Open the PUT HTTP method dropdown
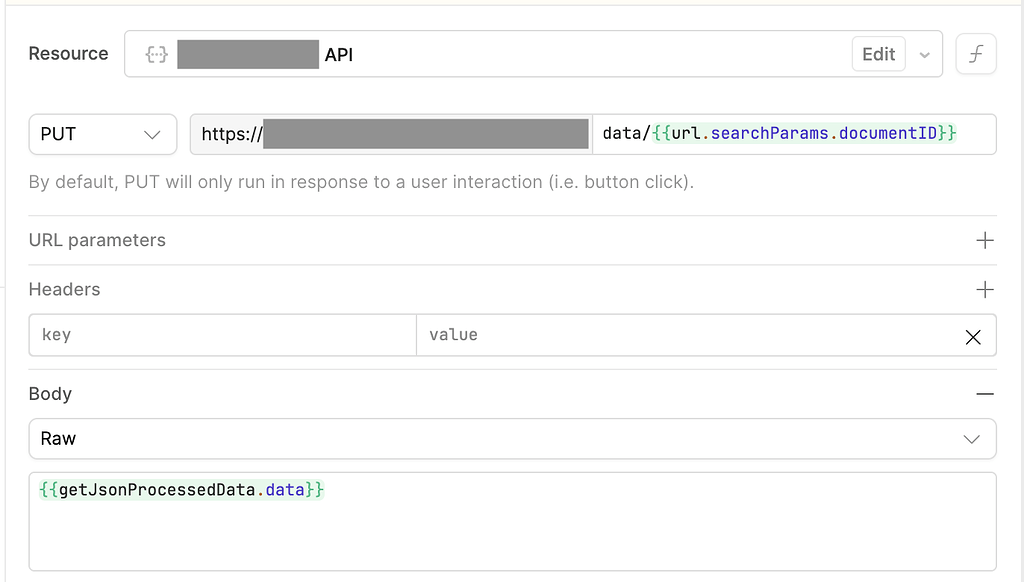This screenshot has height=582, width=1024. click(103, 135)
